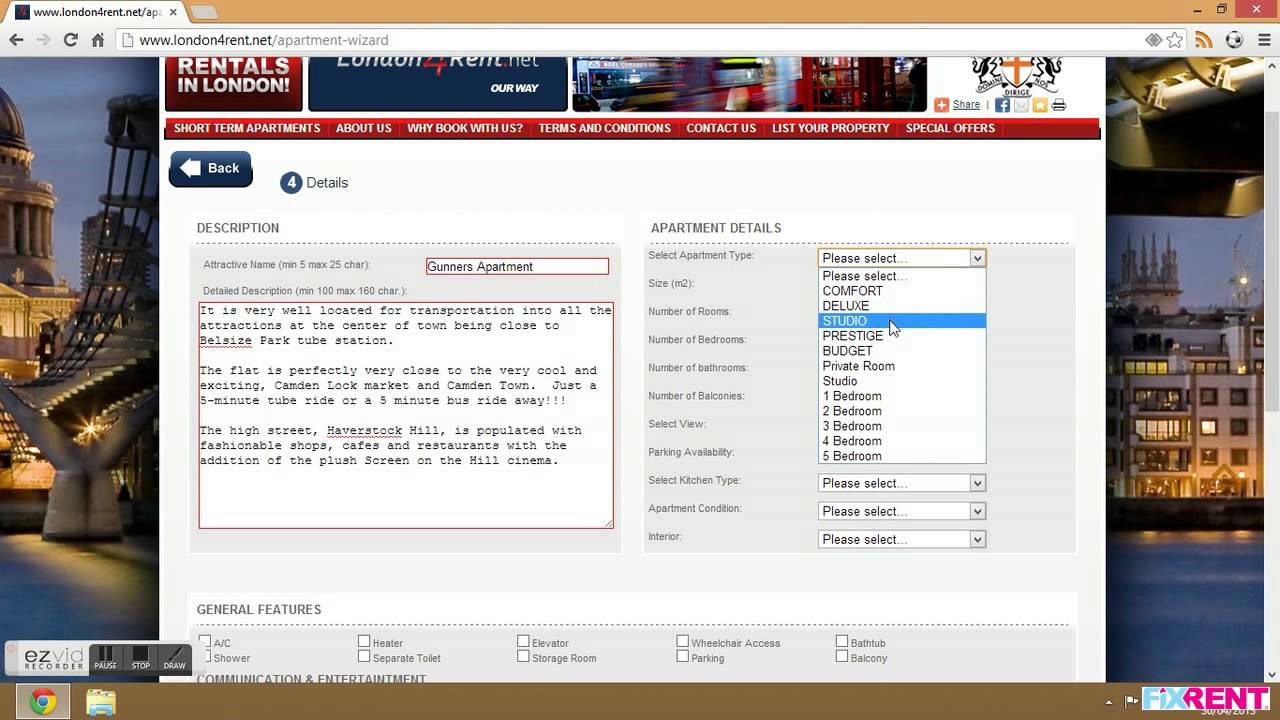The width and height of the screenshot is (1280, 720).
Task: Click the Share link
Action: tap(966, 105)
